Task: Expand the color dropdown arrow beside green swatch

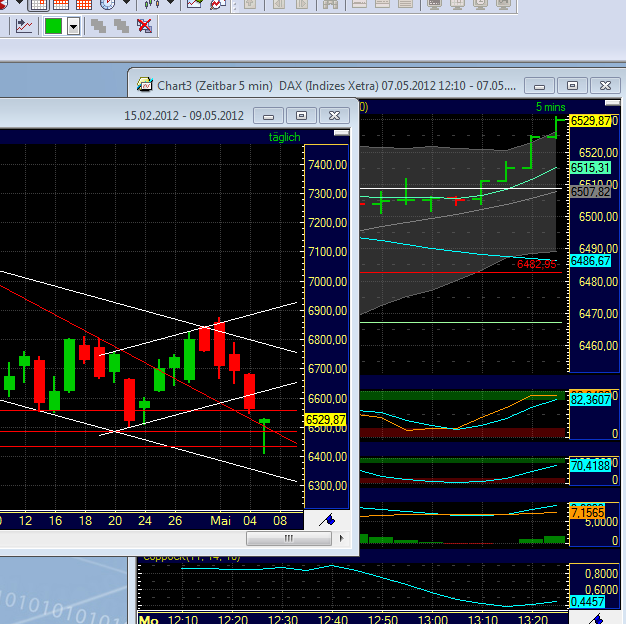Action: click(73, 27)
